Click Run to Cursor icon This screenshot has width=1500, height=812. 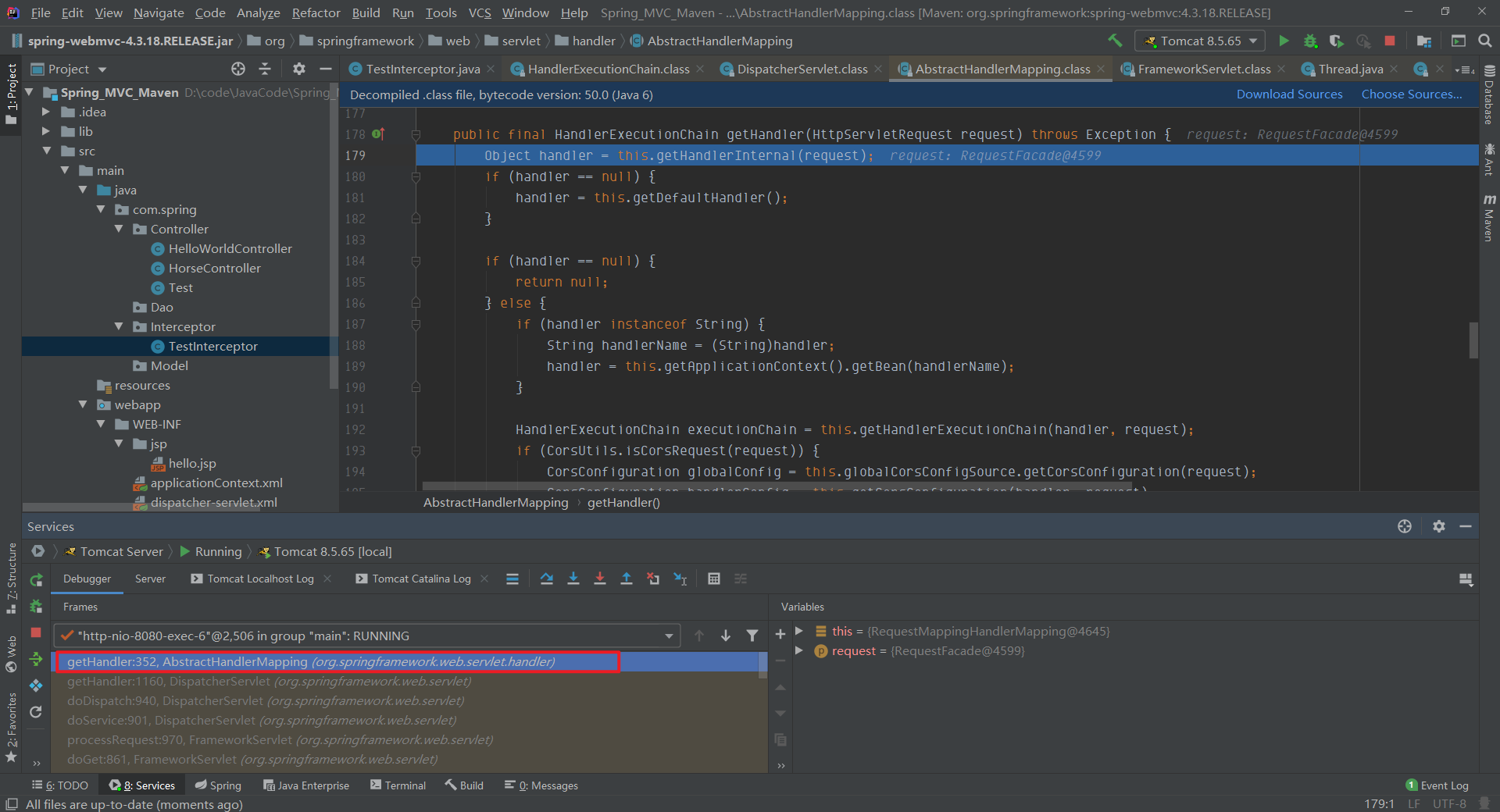click(680, 579)
